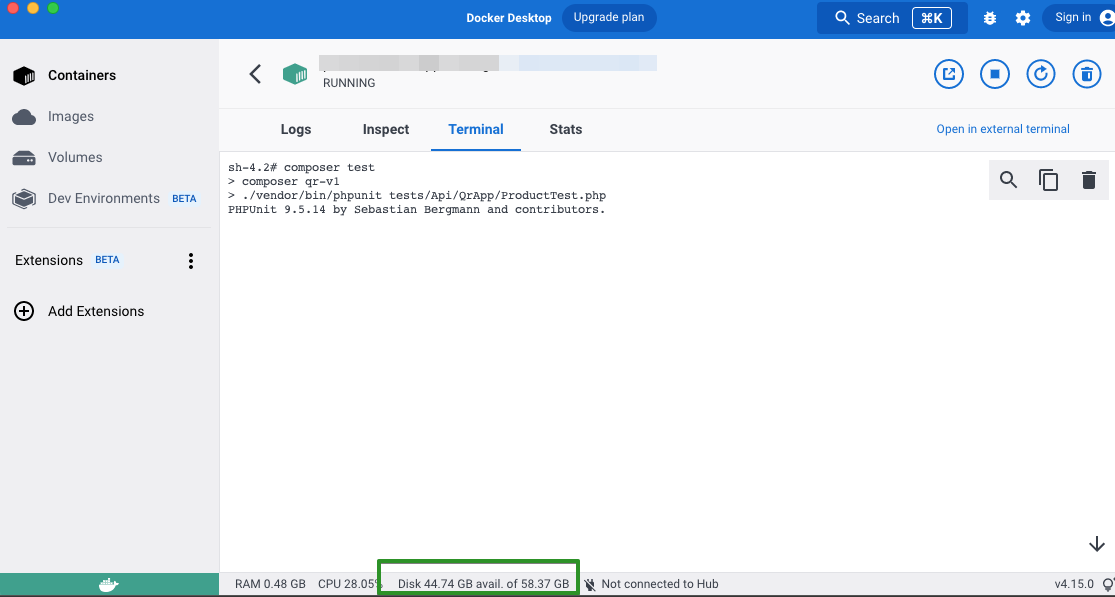The image size is (1115, 597).
Task: Copy terminal output to clipboard
Action: [1049, 180]
